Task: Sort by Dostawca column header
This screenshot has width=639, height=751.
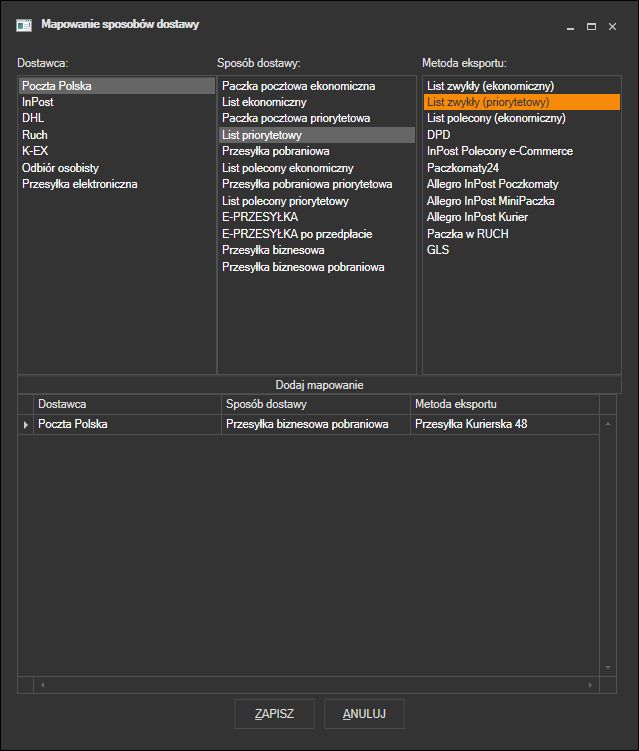Action: pyautogui.click(x=127, y=404)
